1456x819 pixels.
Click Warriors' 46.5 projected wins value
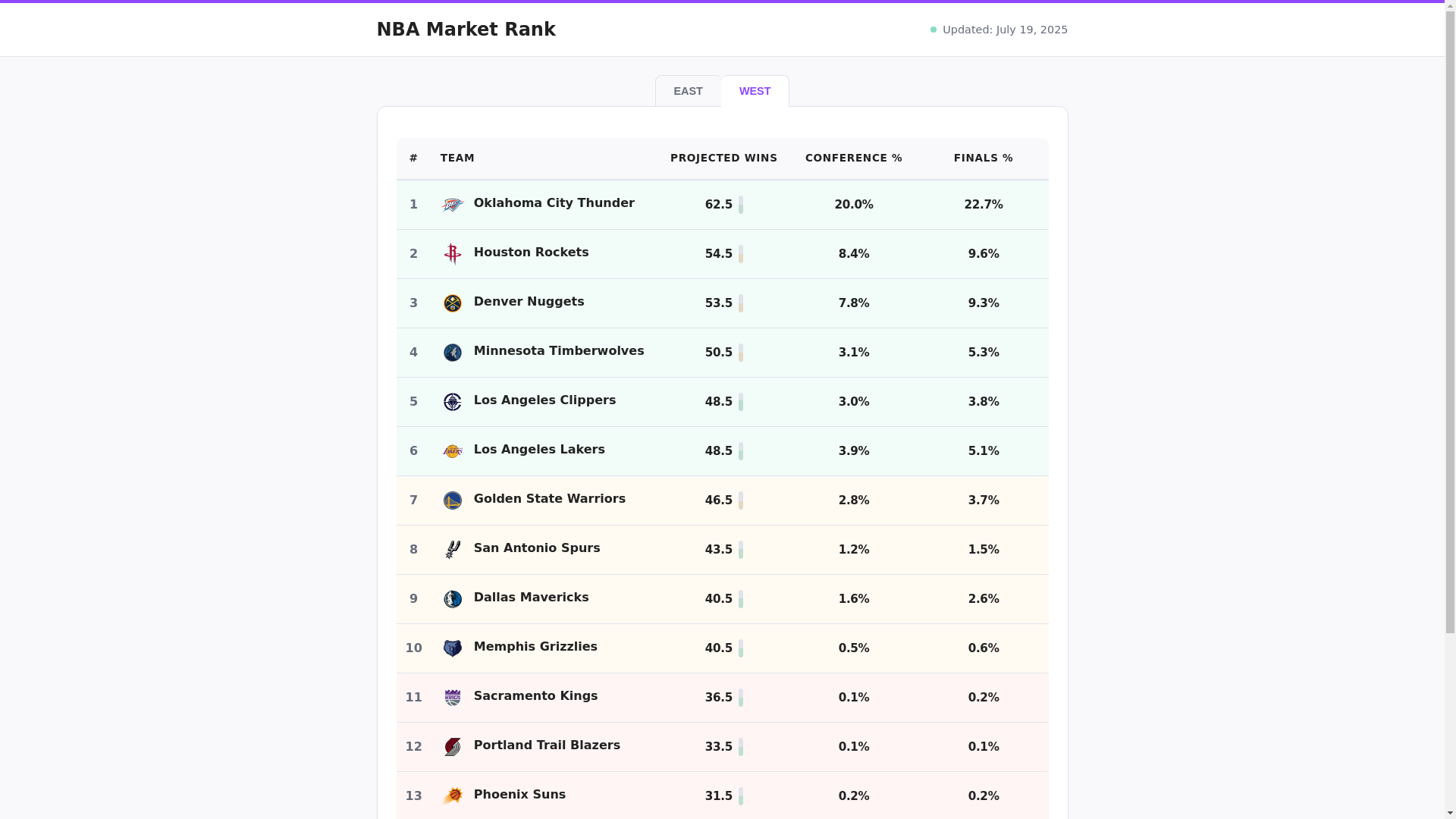pyautogui.click(x=718, y=500)
